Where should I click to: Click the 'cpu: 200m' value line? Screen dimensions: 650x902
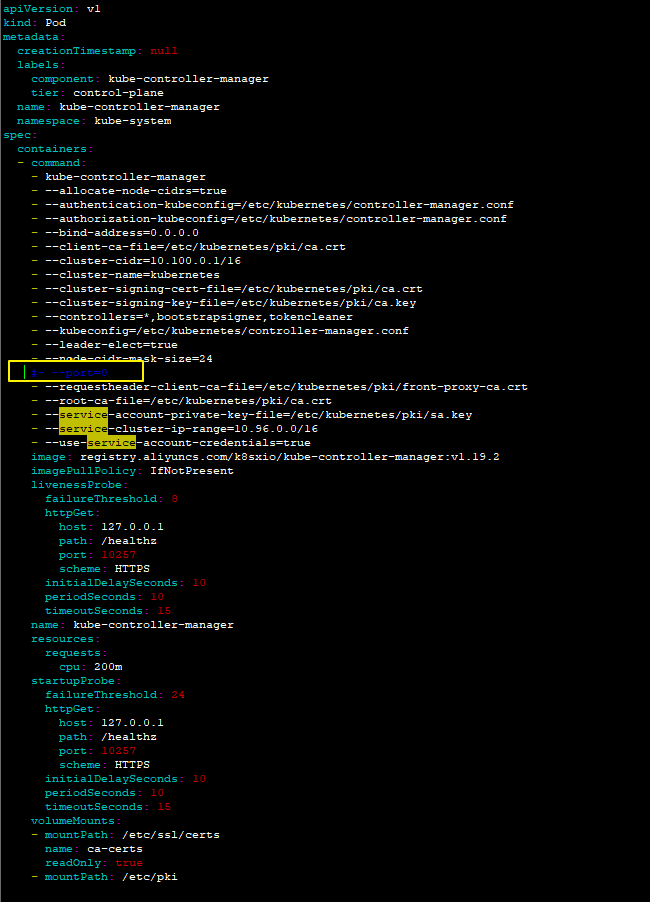90,667
